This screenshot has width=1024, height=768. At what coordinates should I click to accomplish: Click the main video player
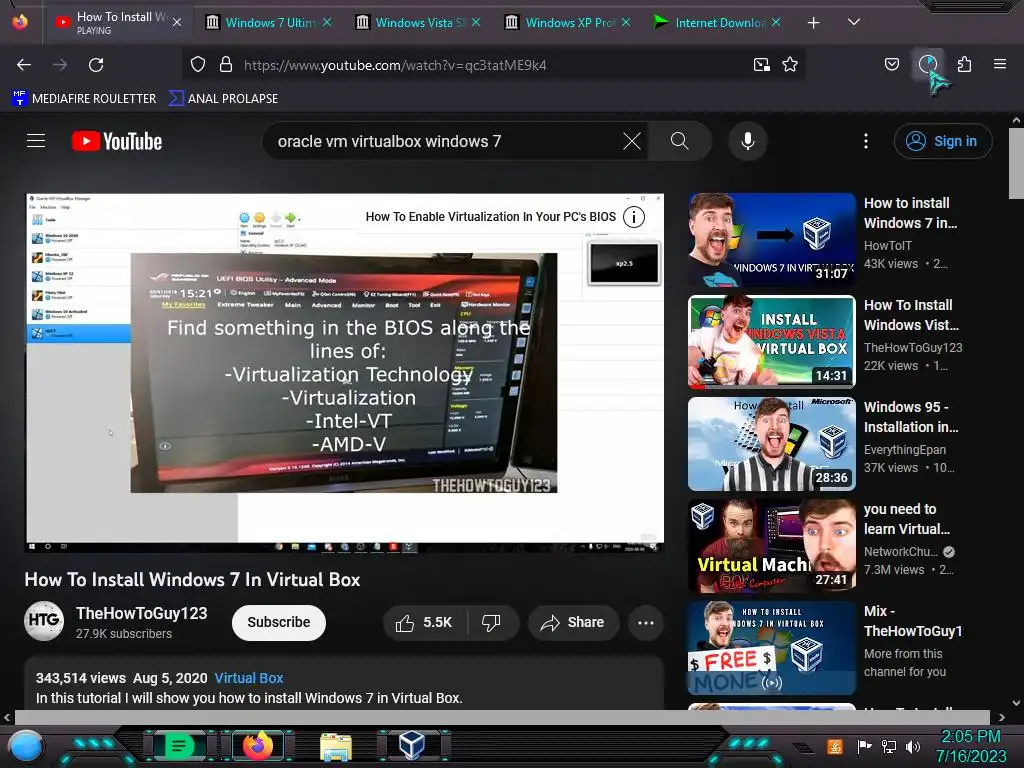tap(345, 372)
